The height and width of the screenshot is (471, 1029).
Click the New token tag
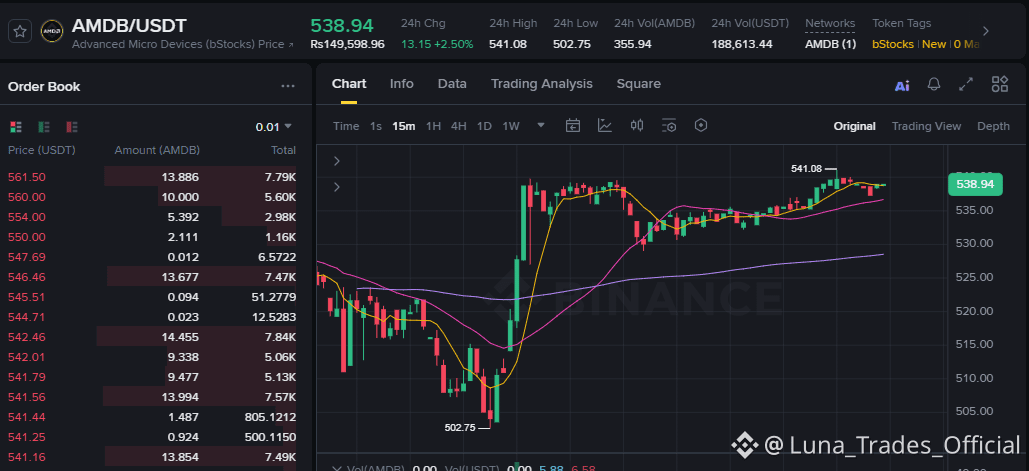(934, 45)
